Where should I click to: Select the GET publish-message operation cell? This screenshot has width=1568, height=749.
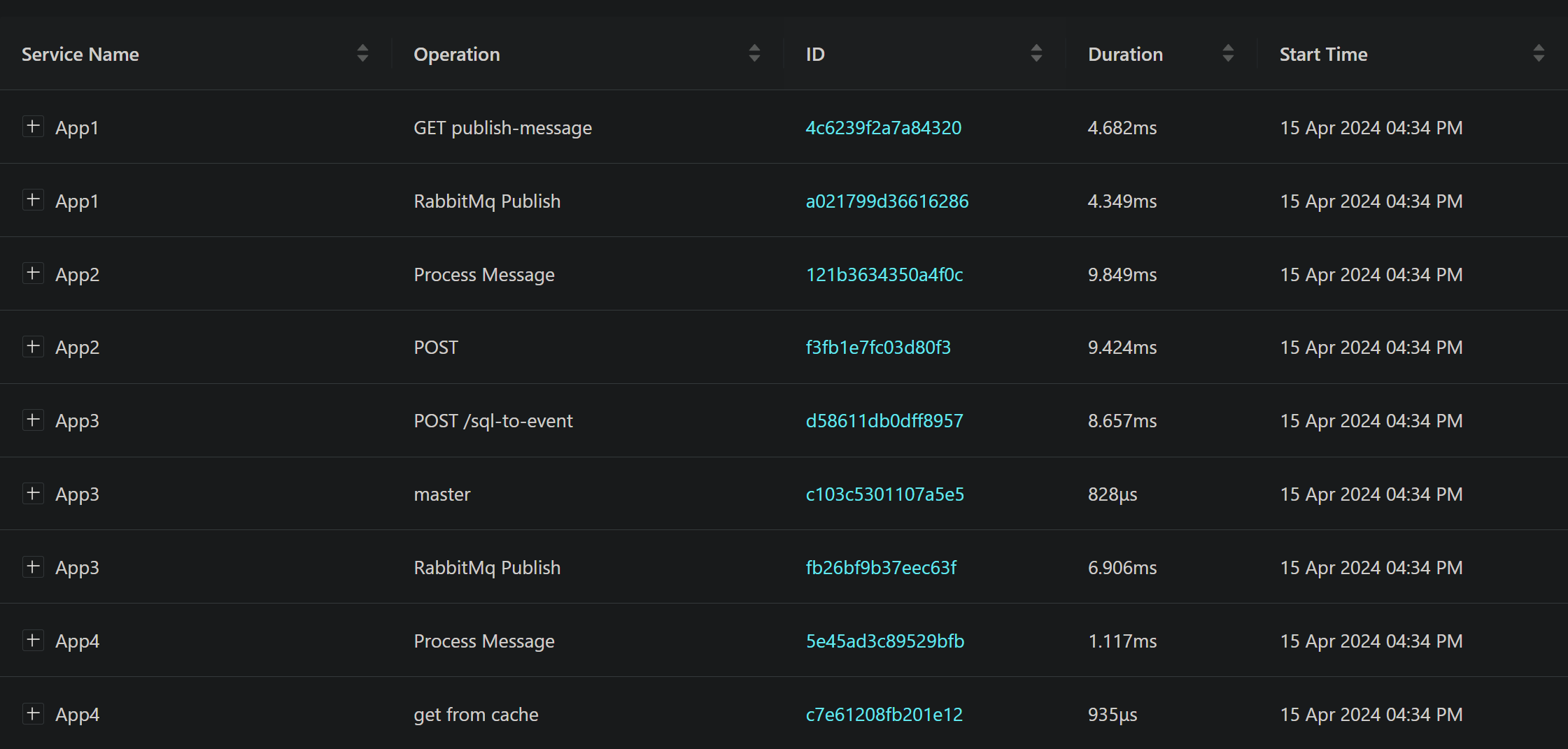point(502,128)
